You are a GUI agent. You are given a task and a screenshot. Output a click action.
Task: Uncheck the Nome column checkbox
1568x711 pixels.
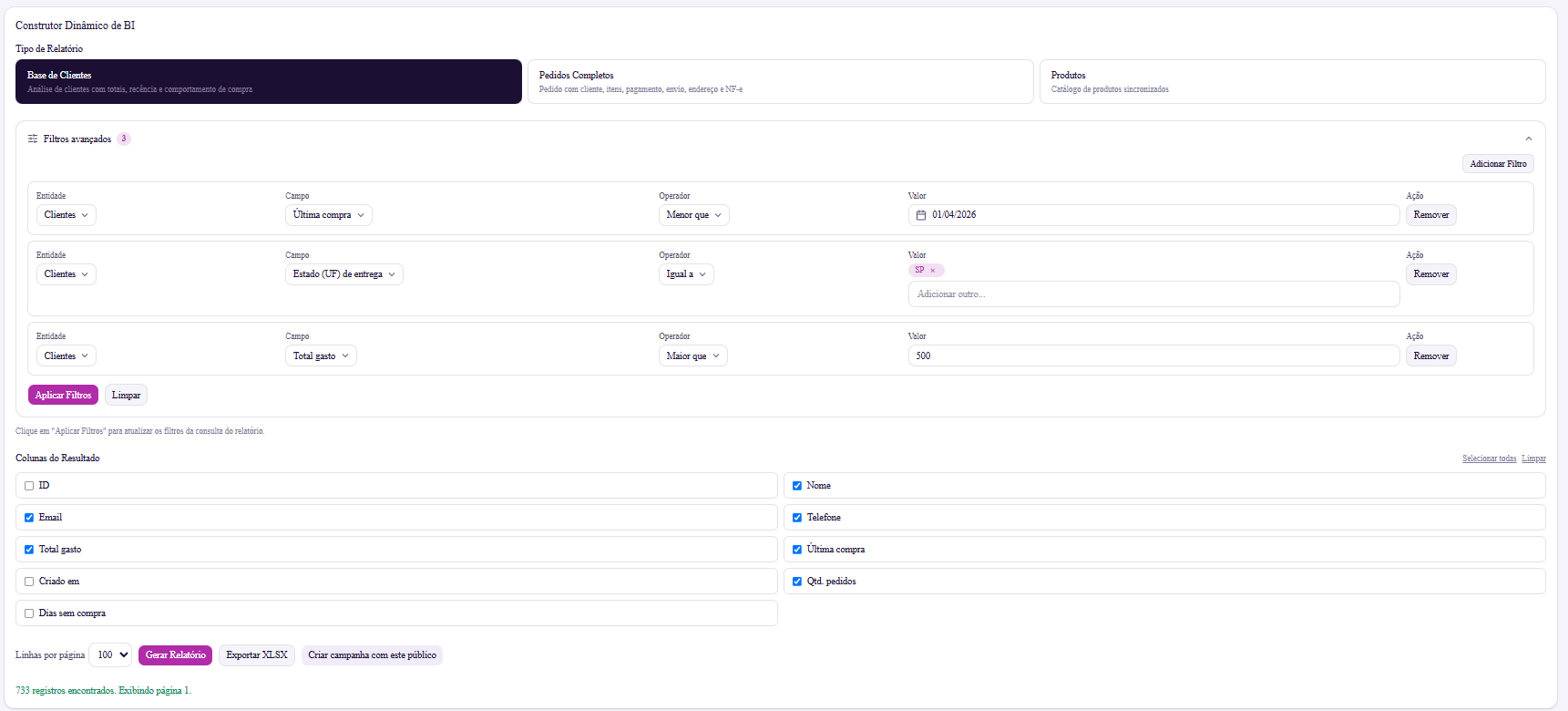tap(797, 486)
